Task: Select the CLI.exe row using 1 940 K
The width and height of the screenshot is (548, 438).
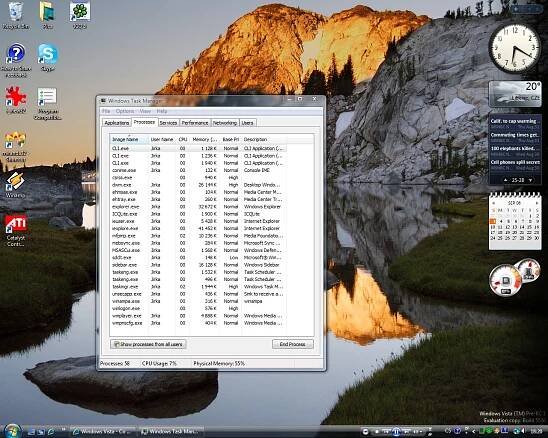Action: (199, 163)
